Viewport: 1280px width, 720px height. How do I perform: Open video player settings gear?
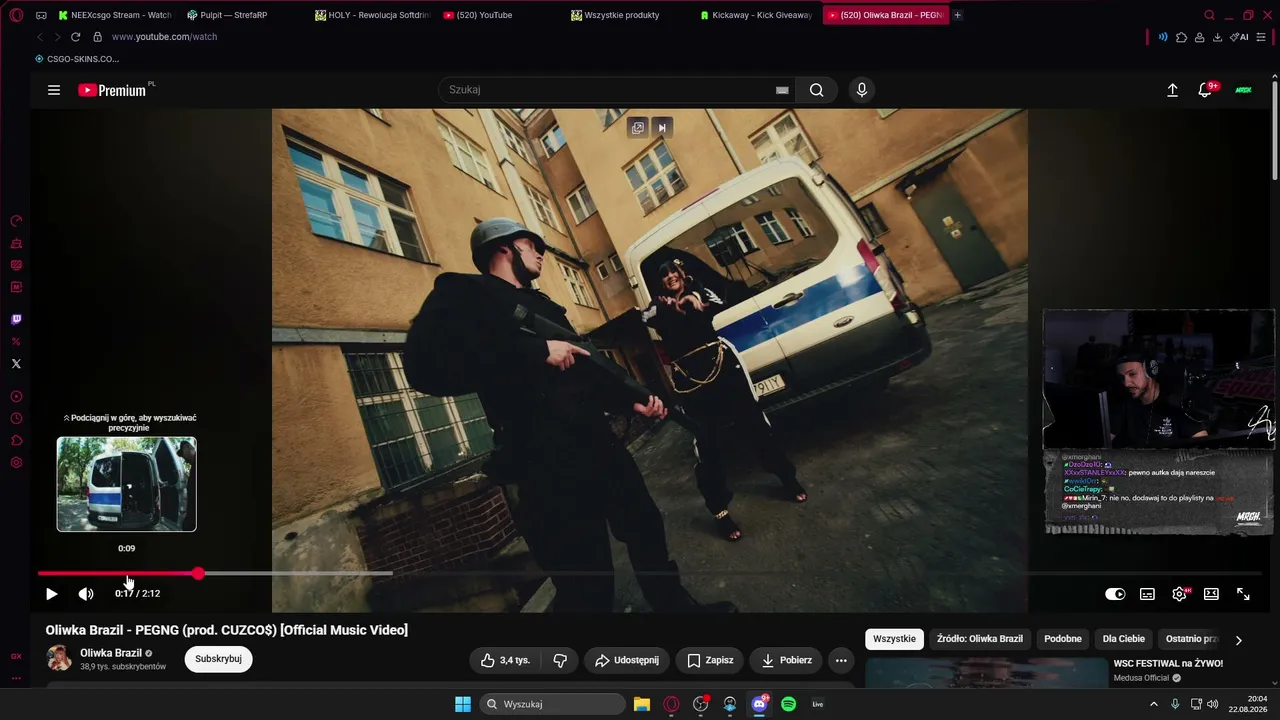point(1180,594)
